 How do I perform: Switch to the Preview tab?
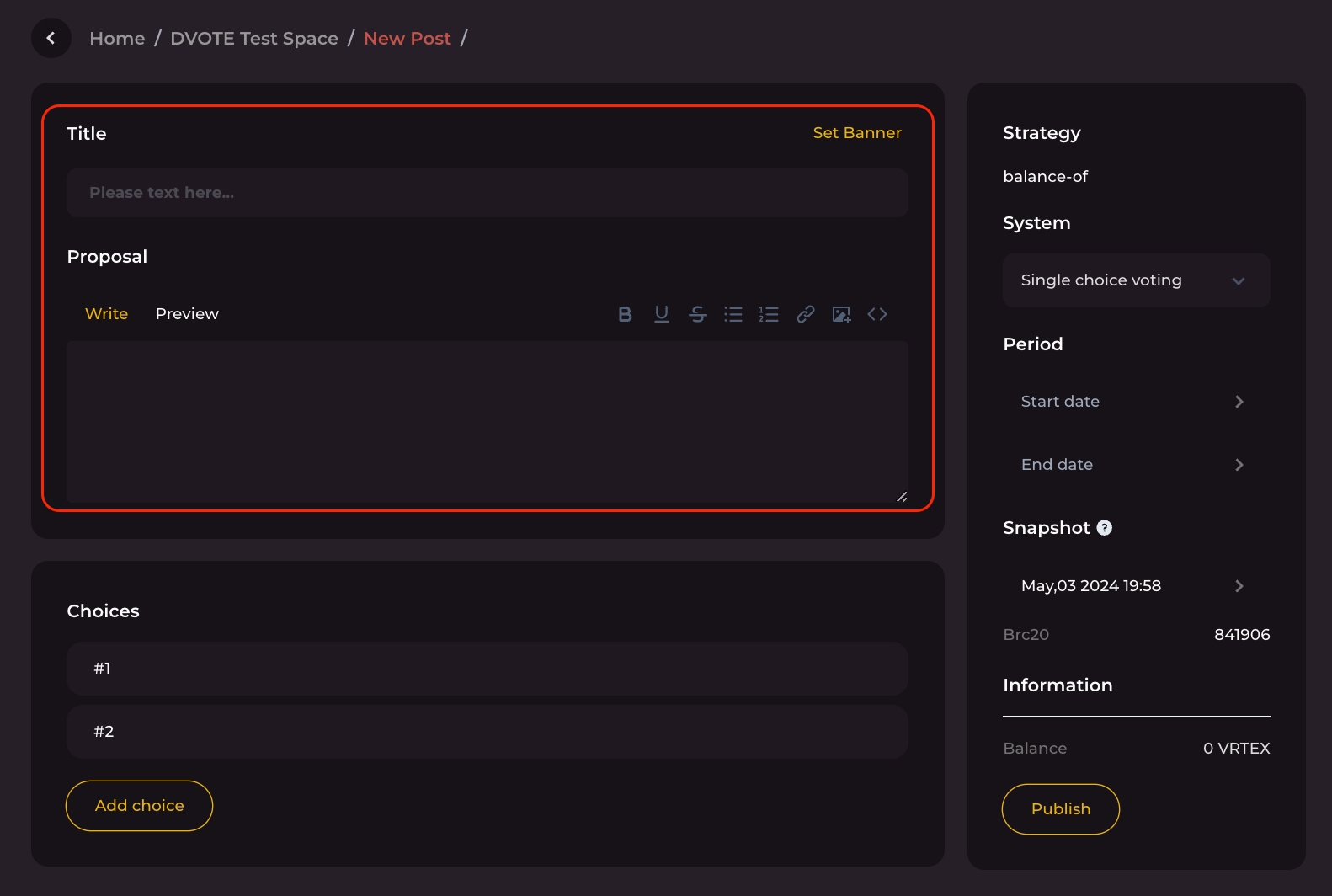pyautogui.click(x=187, y=314)
